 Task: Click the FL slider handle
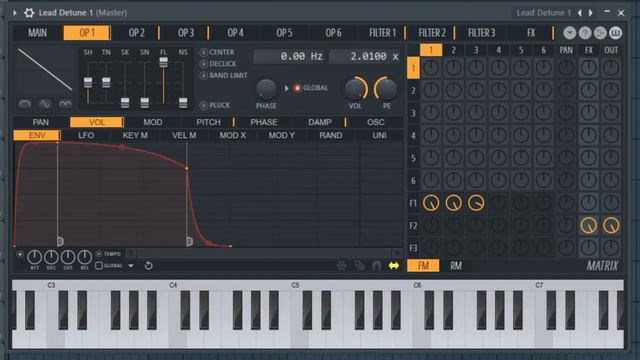(163, 62)
